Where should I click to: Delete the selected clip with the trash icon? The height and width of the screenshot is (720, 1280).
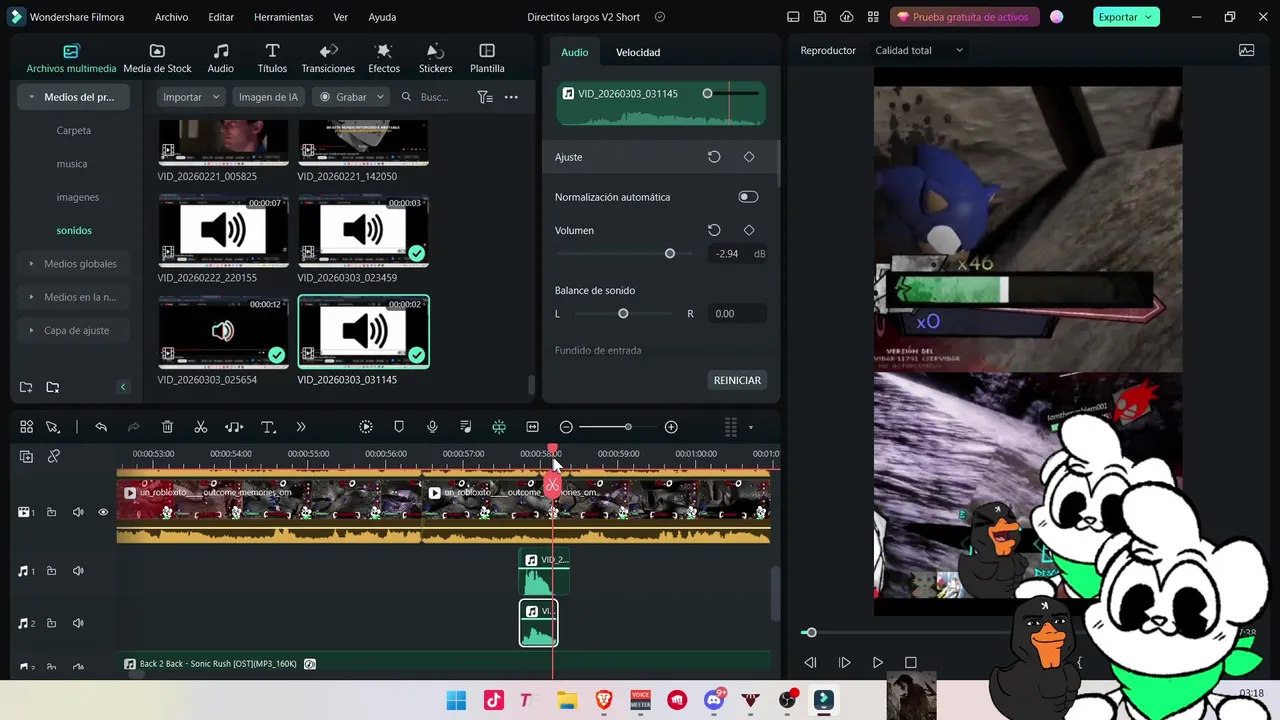(167, 427)
